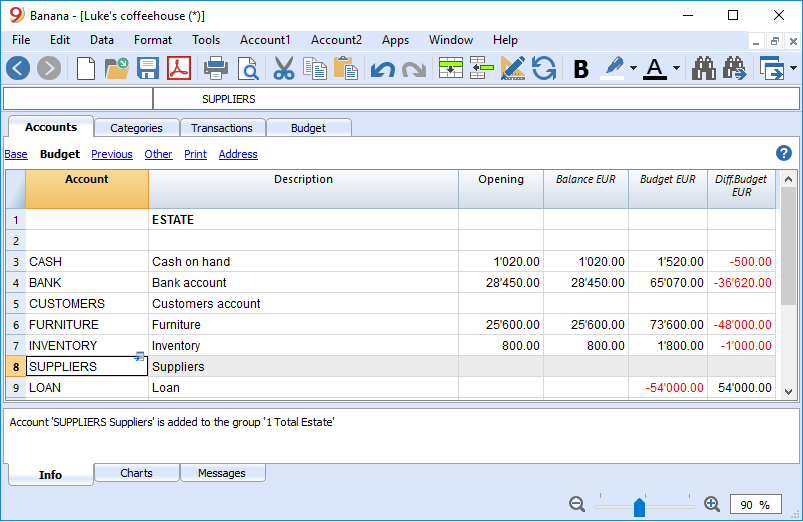803x522 pixels.
Task: Click the Previous view link
Action: click(112, 154)
